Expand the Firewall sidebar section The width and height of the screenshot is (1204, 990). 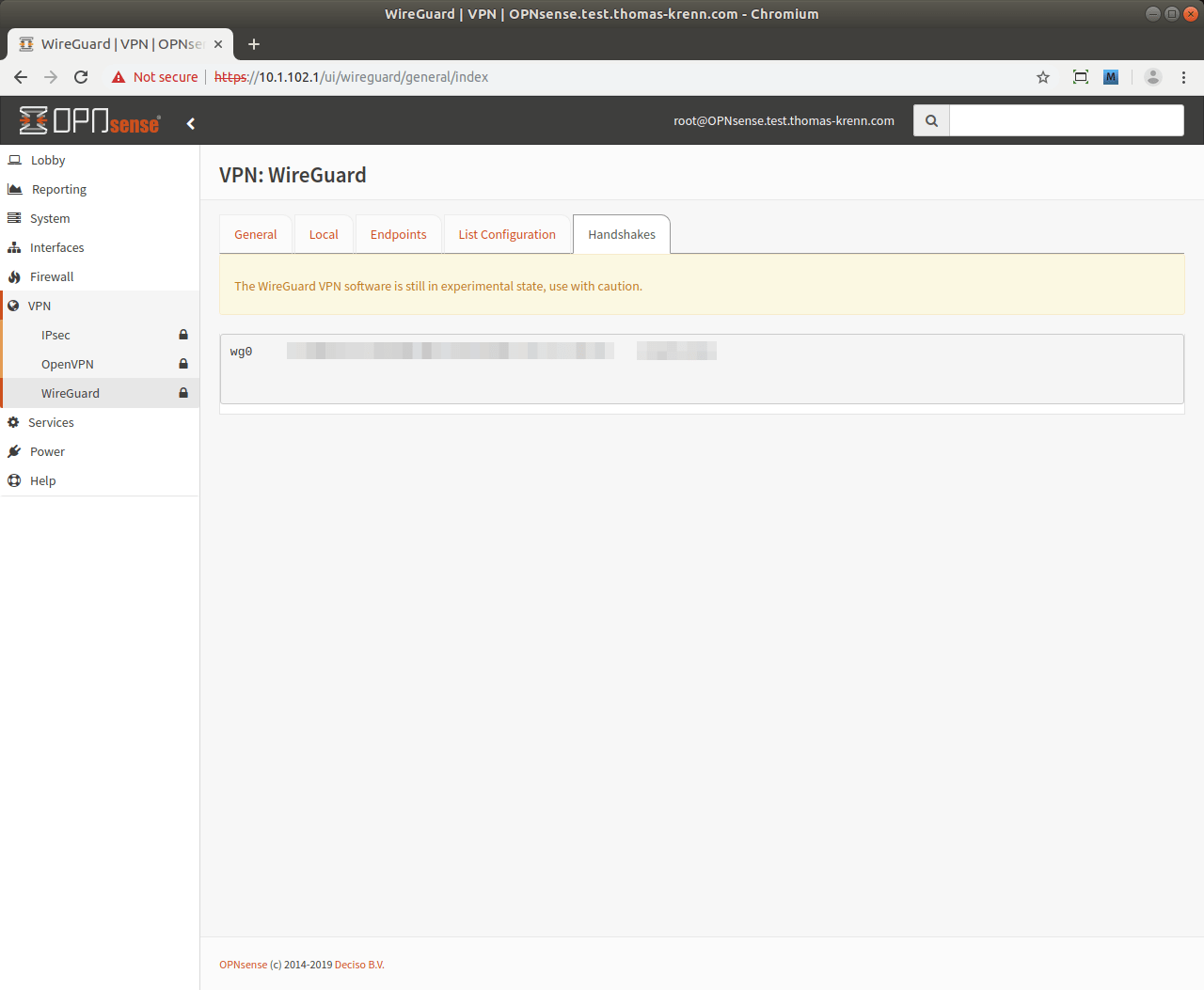pyautogui.click(x=52, y=276)
